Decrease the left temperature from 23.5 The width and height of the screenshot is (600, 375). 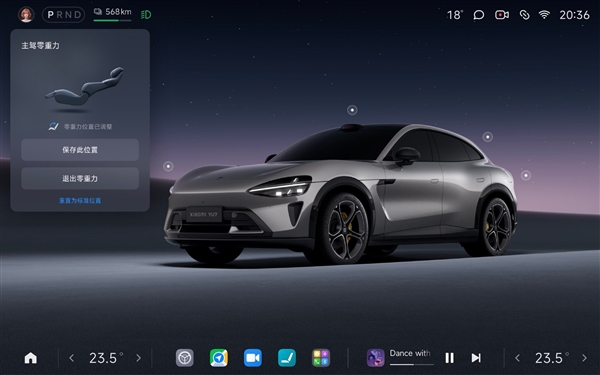[72, 358]
